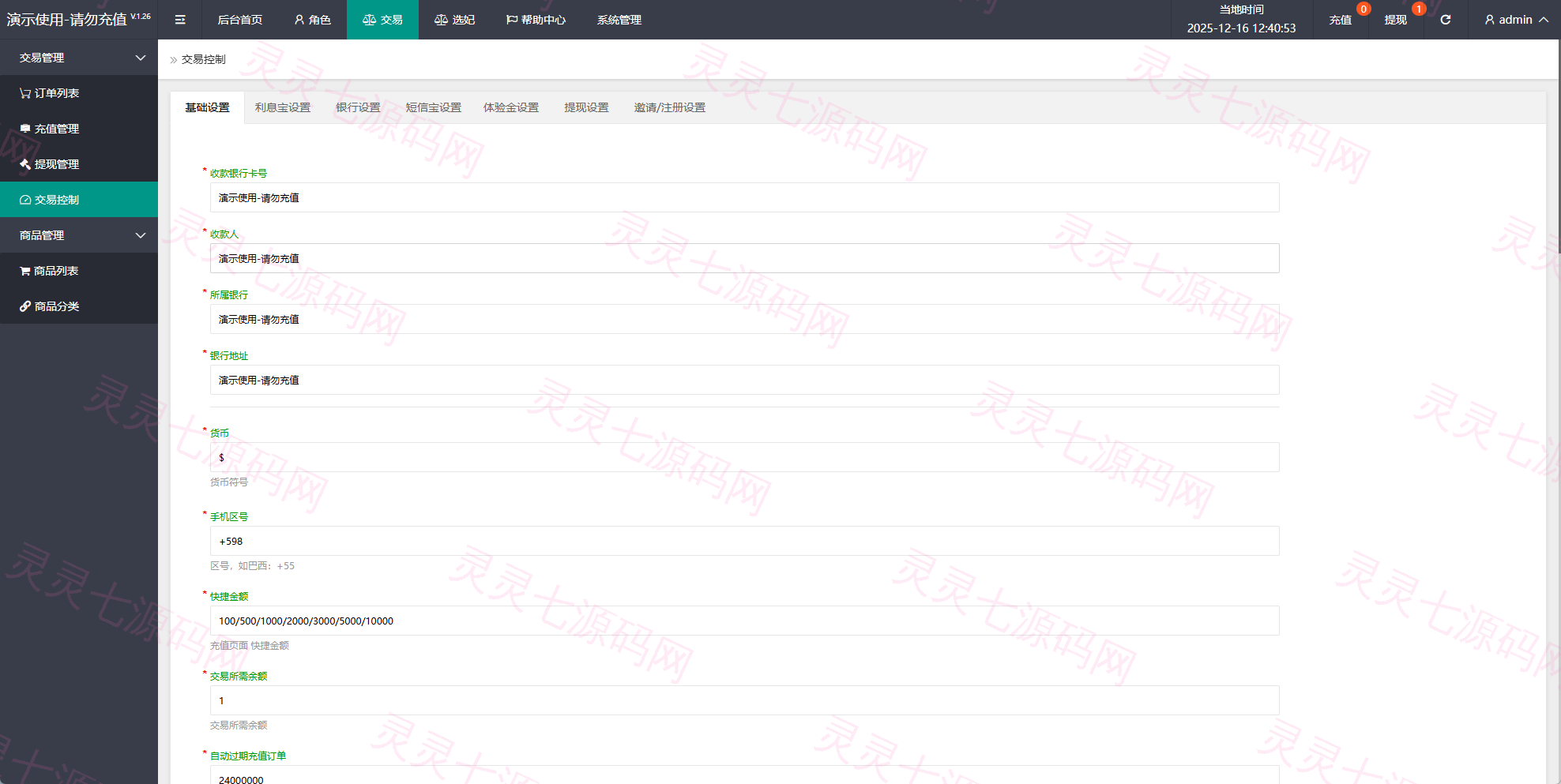Open the 角色 top menu
Screen dimensions: 1561x784
(312, 20)
